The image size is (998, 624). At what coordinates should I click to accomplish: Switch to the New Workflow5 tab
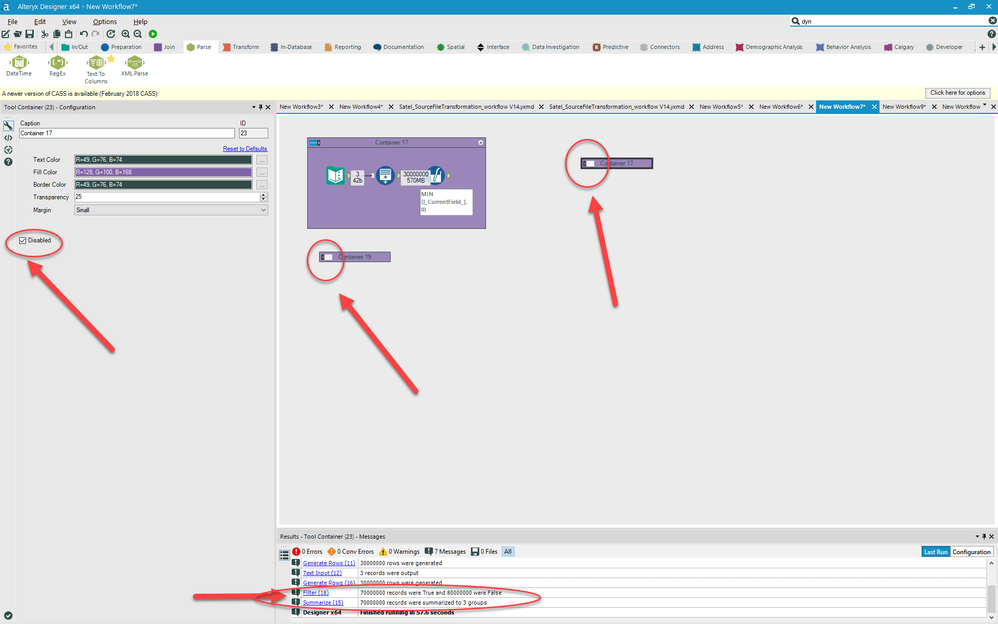(720, 107)
